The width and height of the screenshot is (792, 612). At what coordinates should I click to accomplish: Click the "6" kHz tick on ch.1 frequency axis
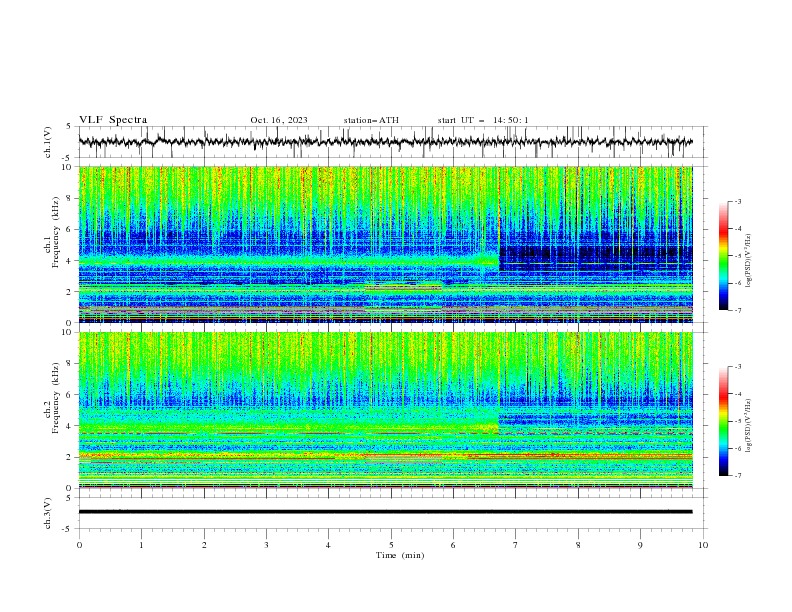coord(70,230)
